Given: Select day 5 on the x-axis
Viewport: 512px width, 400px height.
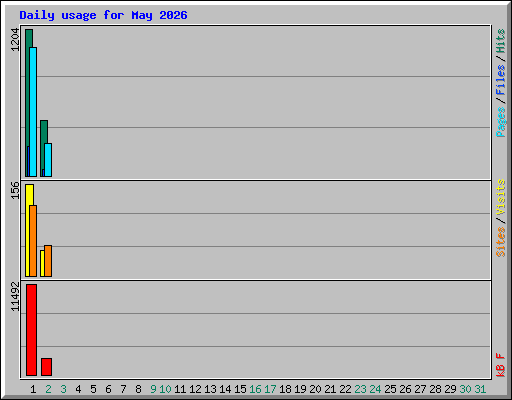Looking at the screenshot, I should (93, 389).
